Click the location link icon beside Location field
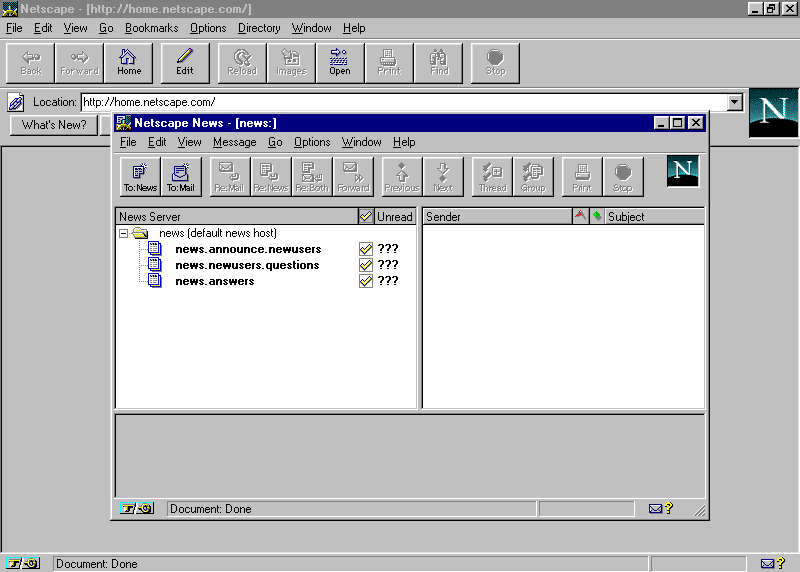 pos(16,102)
